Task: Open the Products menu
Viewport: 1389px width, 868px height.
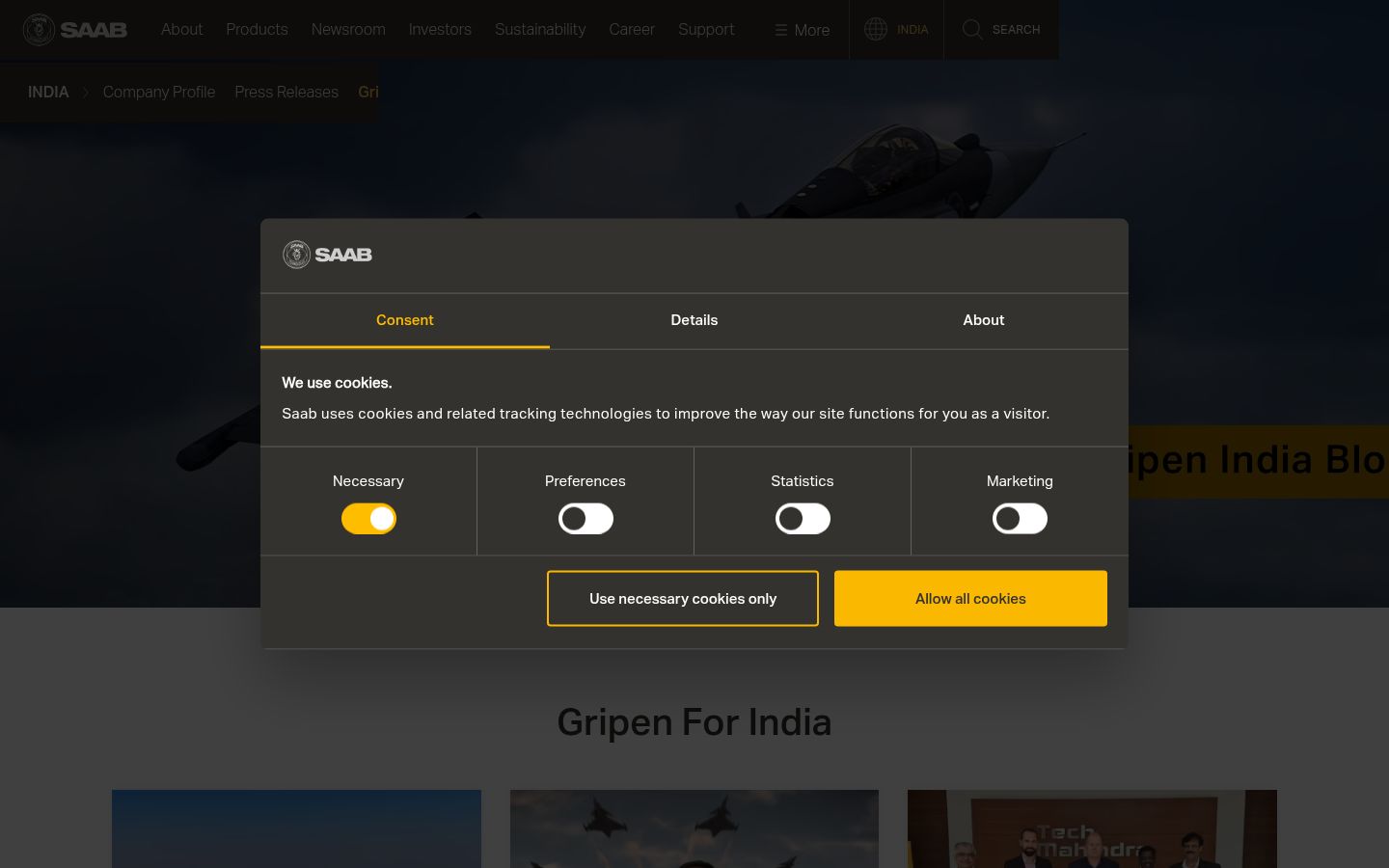Action: 257,30
